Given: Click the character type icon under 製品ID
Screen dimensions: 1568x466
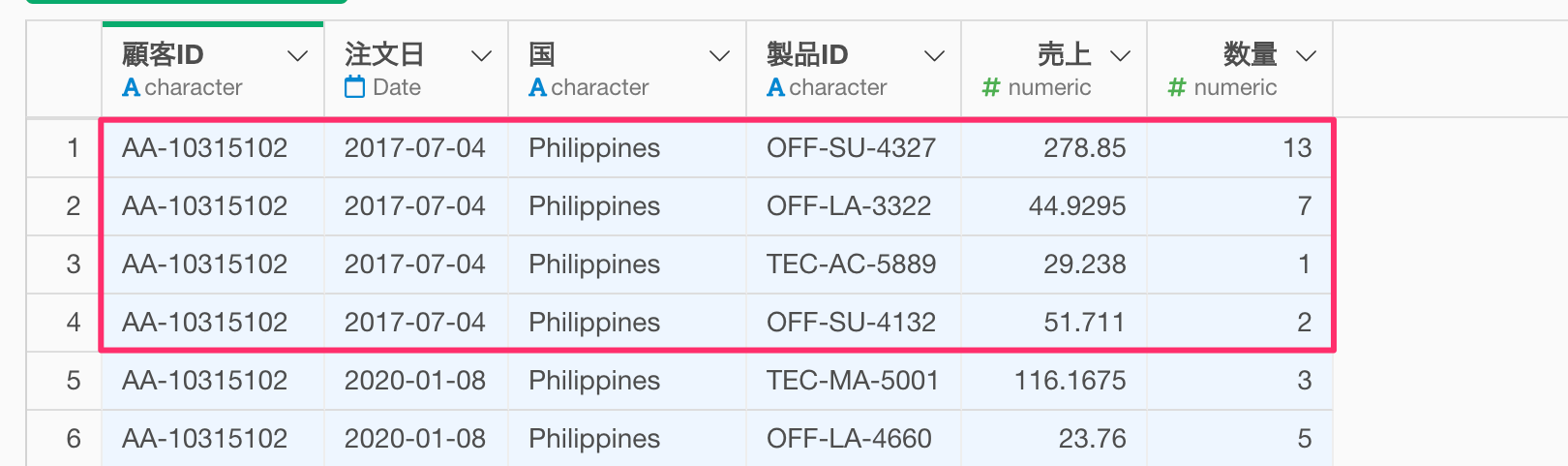Looking at the screenshot, I should 776,88.
